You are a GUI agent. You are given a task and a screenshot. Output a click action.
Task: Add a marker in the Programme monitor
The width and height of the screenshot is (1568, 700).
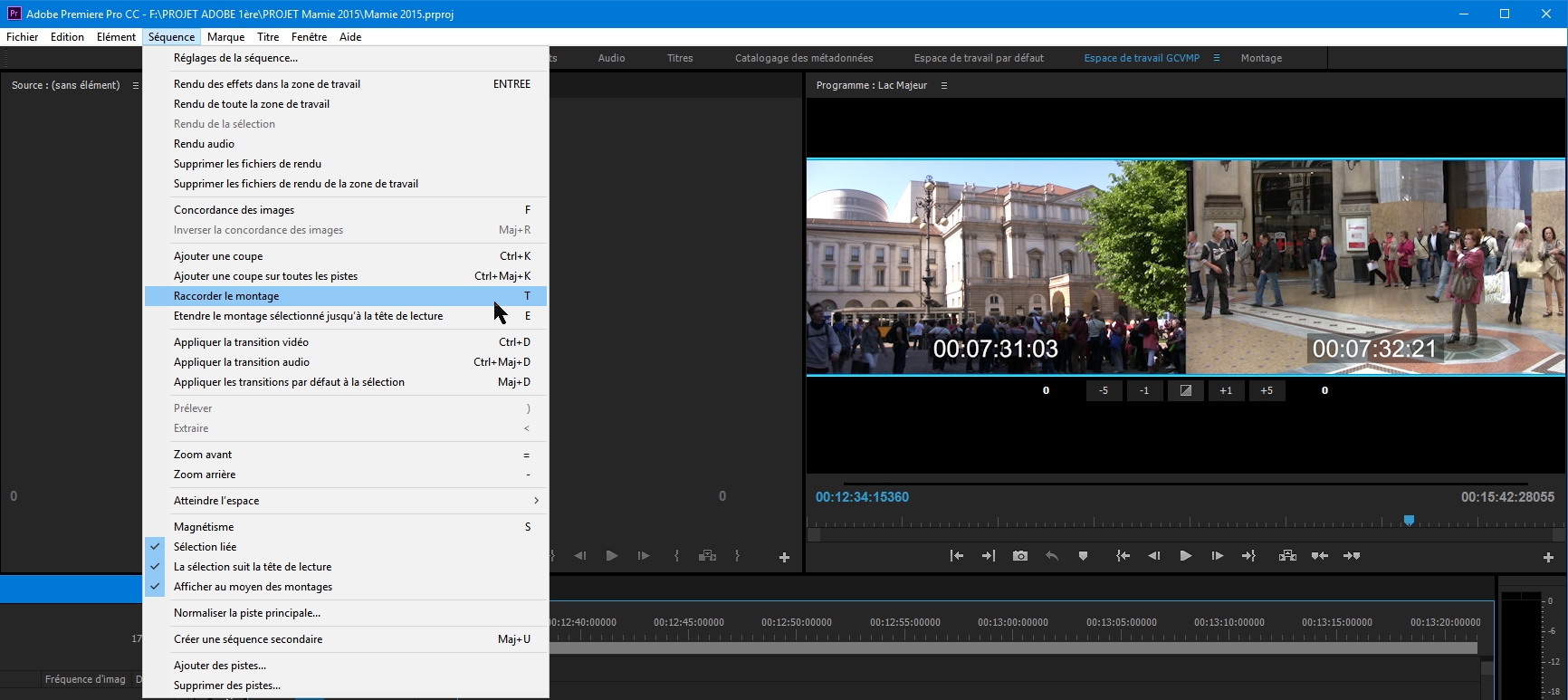1083,556
